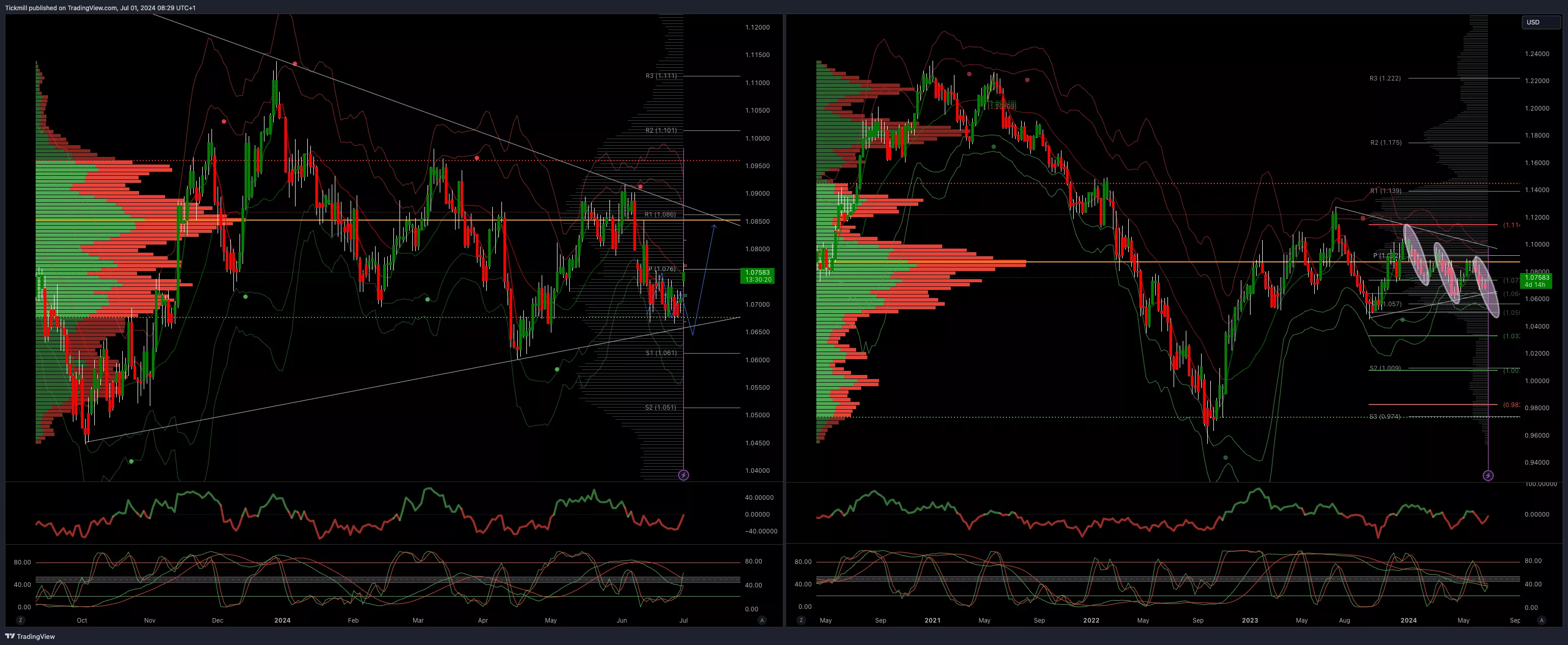The image size is (1568, 645).
Task: Toggle the A auto-scale button on right chart
Action: (x=1541, y=620)
